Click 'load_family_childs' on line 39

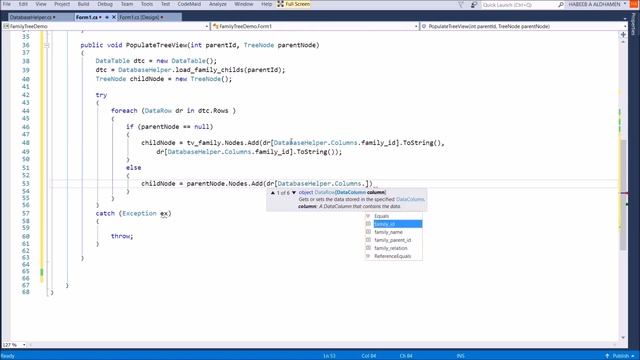click(209, 70)
